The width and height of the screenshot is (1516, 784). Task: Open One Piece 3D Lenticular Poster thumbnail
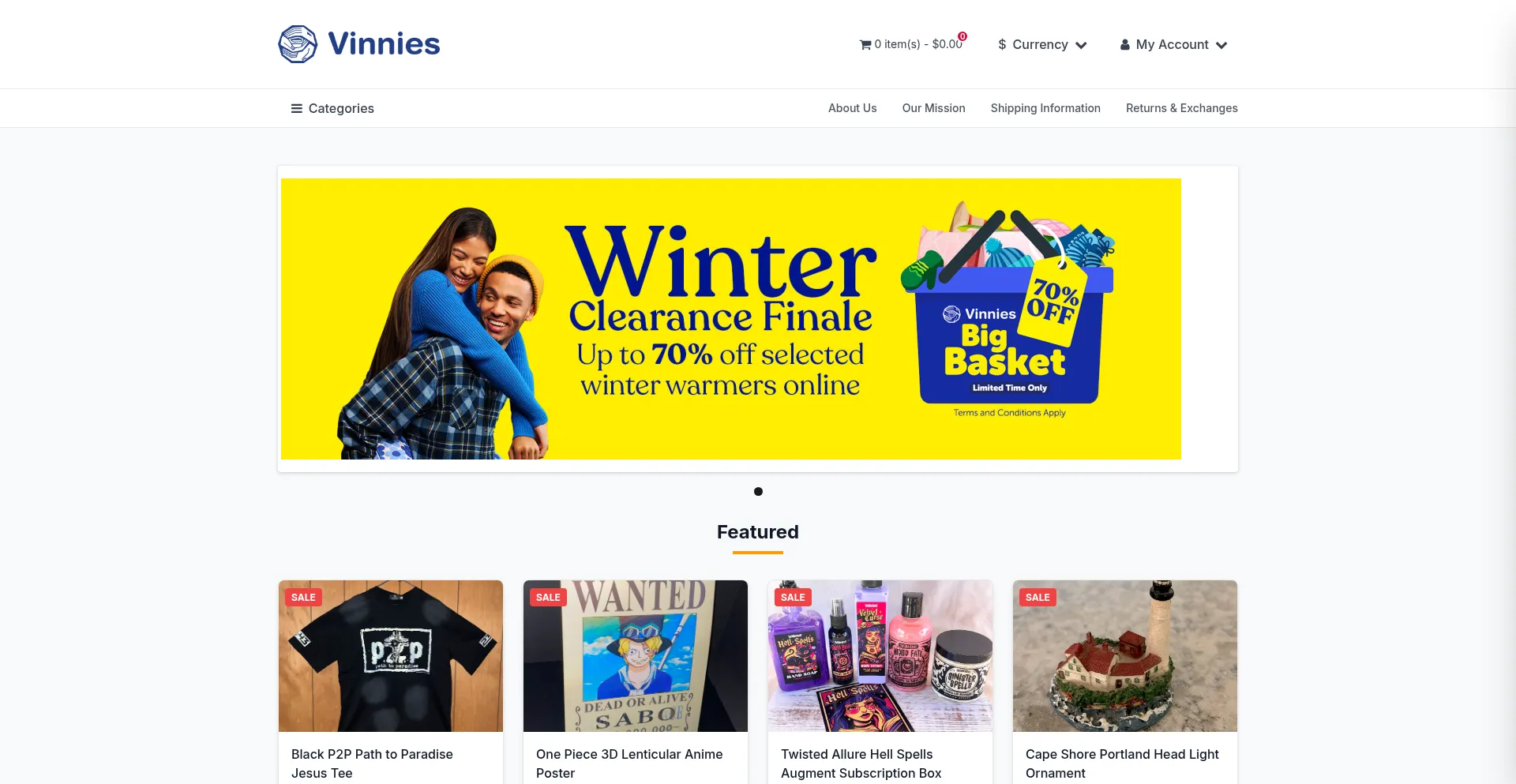pyautogui.click(x=636, y=656)
